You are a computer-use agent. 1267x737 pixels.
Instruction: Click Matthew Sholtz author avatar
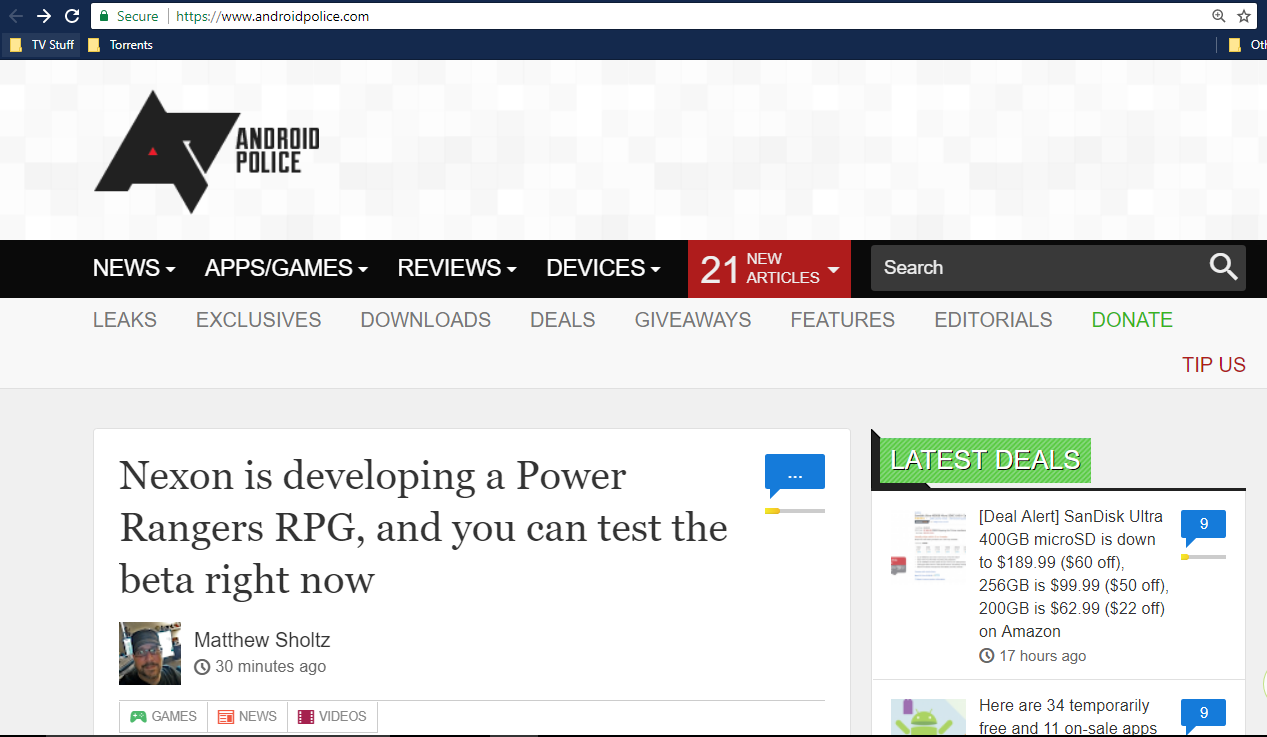tap(150, 653)
